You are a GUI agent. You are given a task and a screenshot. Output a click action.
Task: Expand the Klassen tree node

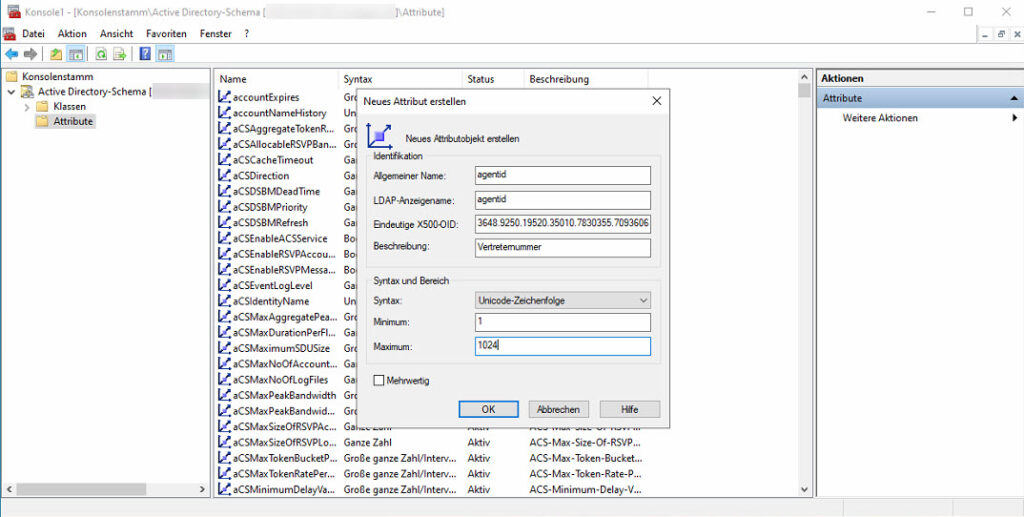pos(27,106)
